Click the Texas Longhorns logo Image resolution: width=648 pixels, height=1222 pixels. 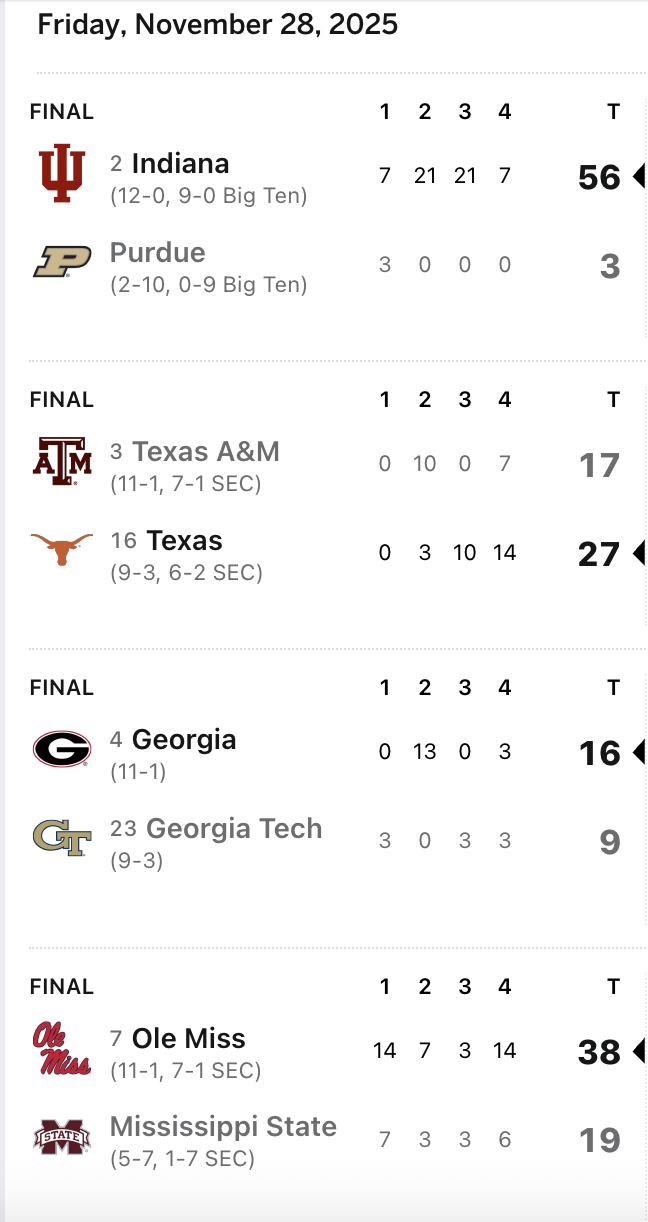point(62,549)
